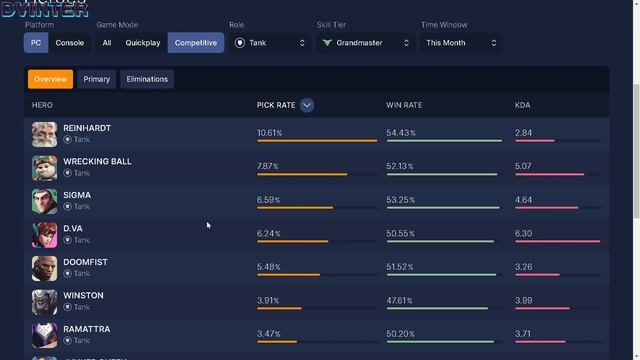Click the tank shield icon under Reinhardt
This screenshot has height=360, width=640.
point(67,140)
